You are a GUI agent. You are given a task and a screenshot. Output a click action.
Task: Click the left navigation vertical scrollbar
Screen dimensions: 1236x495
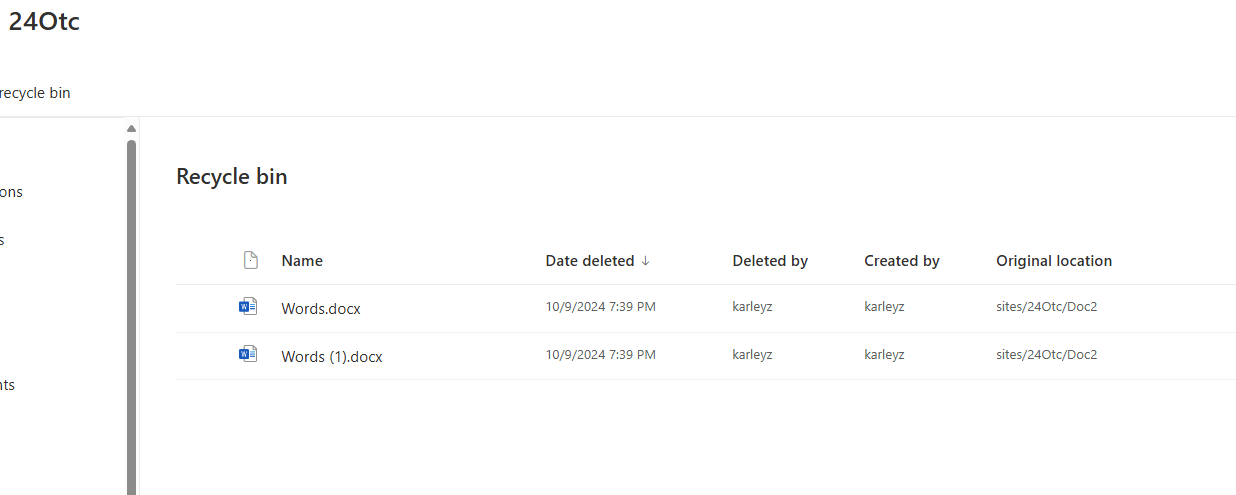tap(131, 317)
